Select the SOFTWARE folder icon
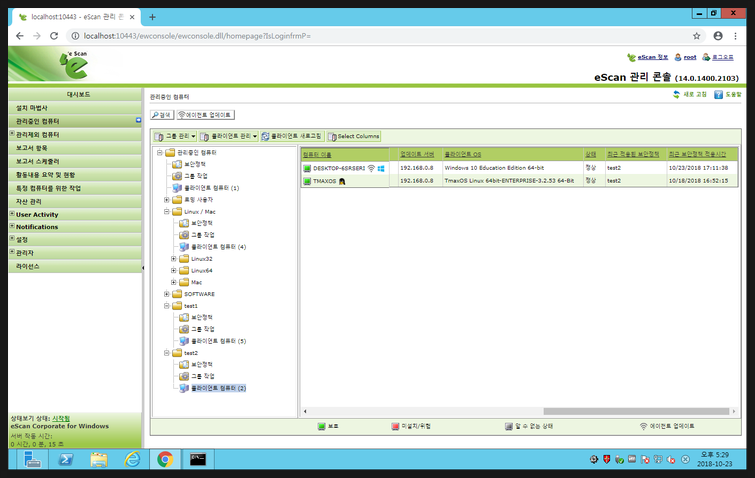Image resolution: width=755 pixels, height=478 pixels. coord(177,294)
